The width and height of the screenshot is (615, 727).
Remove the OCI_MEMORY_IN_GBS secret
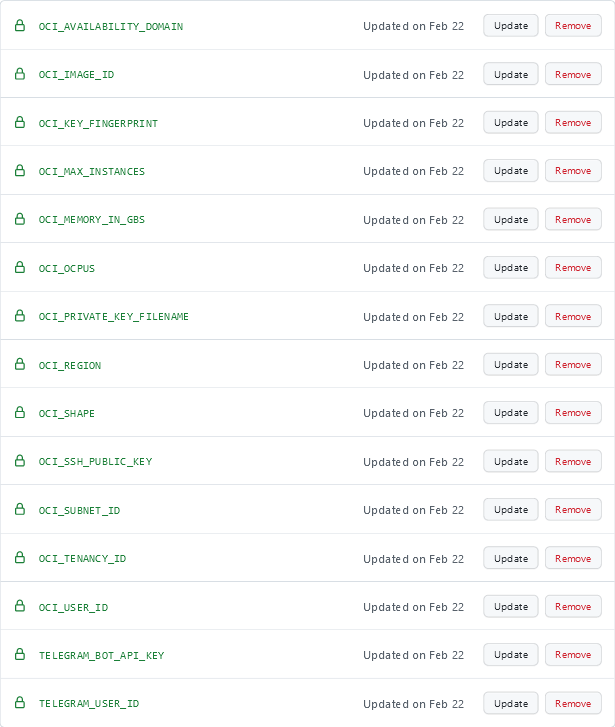pyautogui.click(x=573, y=220)
